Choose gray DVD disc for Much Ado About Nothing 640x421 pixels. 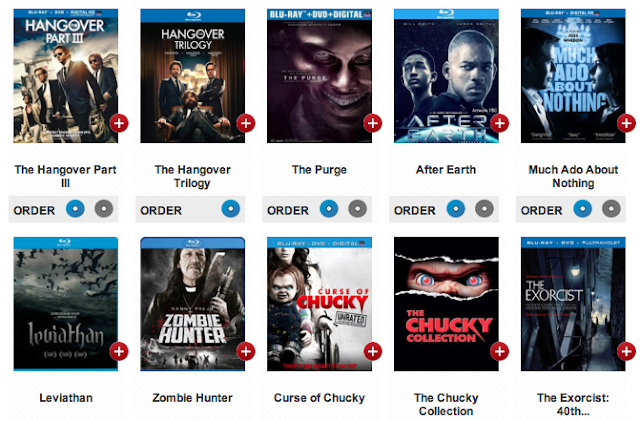[x=611, y=209]
